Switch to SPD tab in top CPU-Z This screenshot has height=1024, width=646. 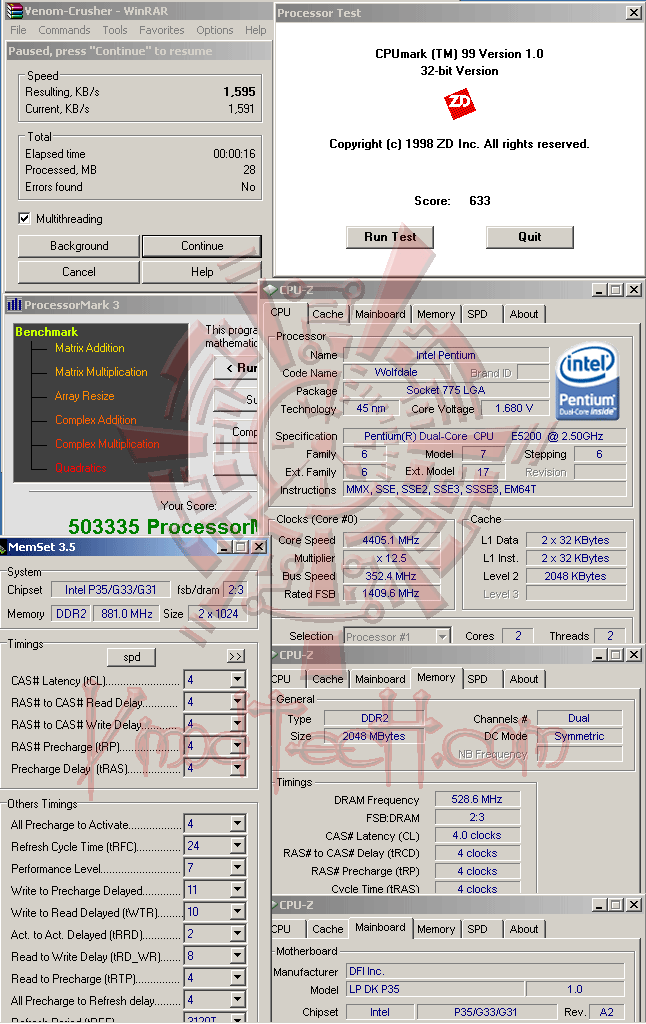(477, 314)
